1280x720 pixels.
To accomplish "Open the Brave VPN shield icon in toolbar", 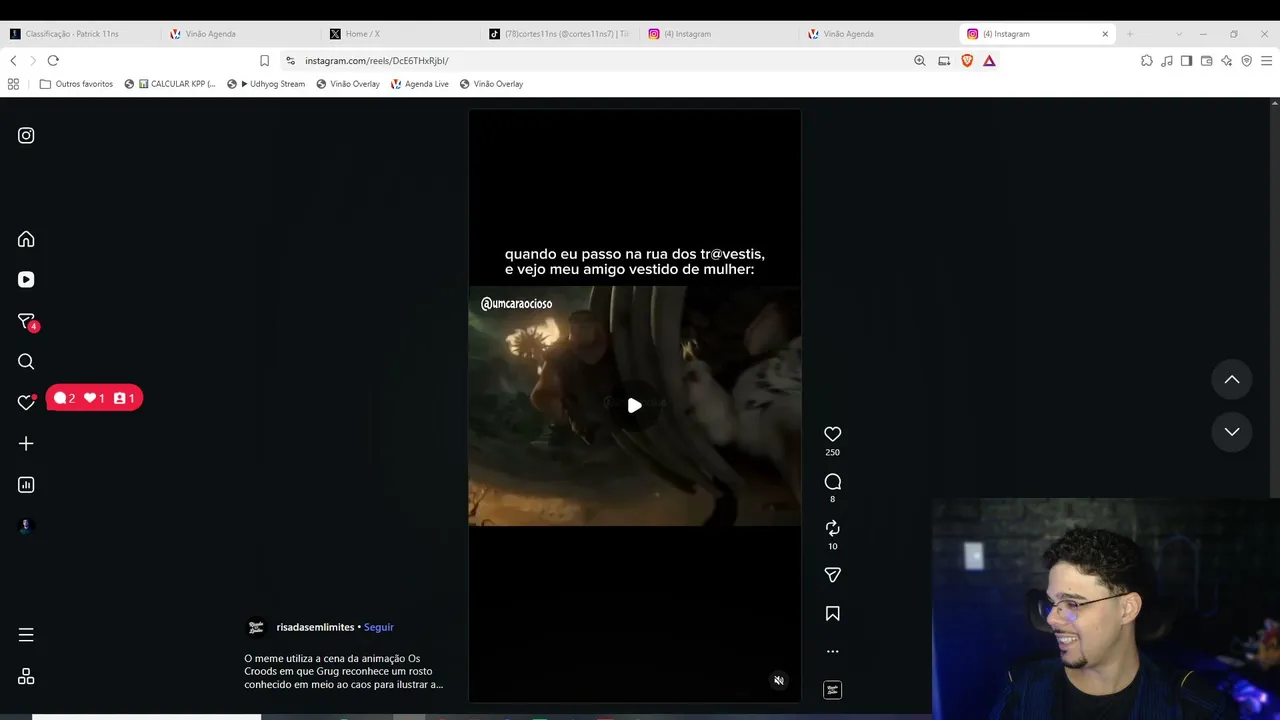I will coord(1246,61).
